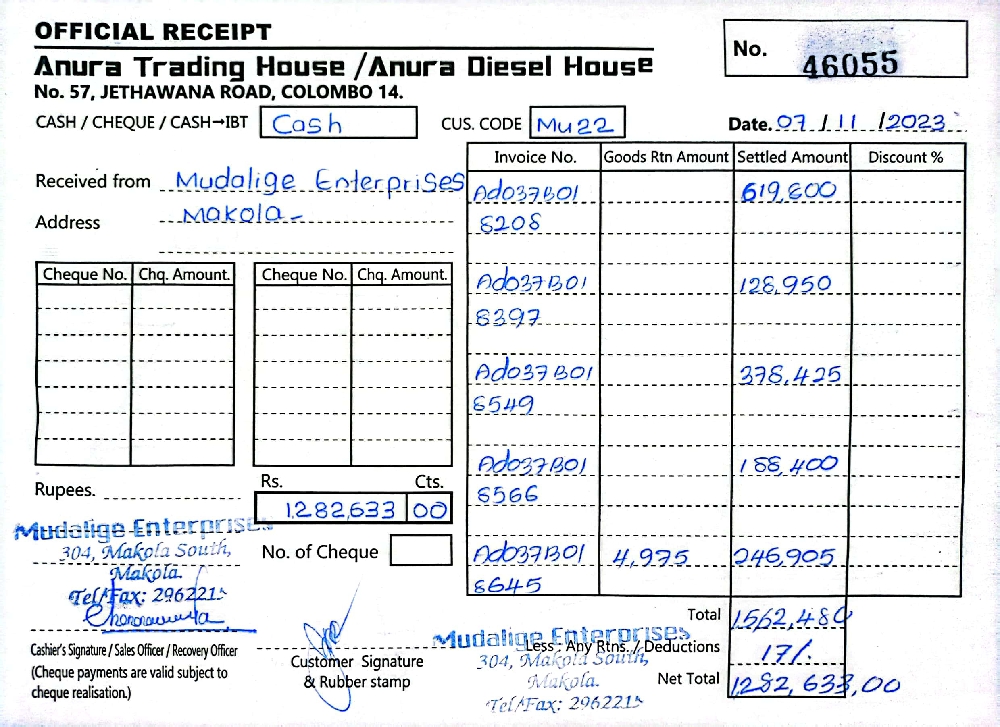The width and height of the screenshot is (1000, 727).
Task: Select the Settled Amount column header
Action: tap(792, 157)
